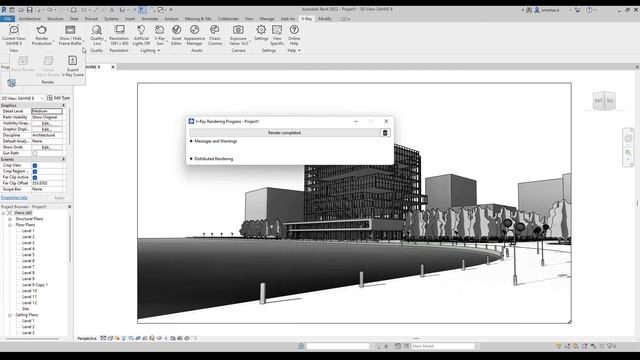The image size is (640, 360).
Task: Select Level 1 under Floor Plans
Action: coord(28,231)
